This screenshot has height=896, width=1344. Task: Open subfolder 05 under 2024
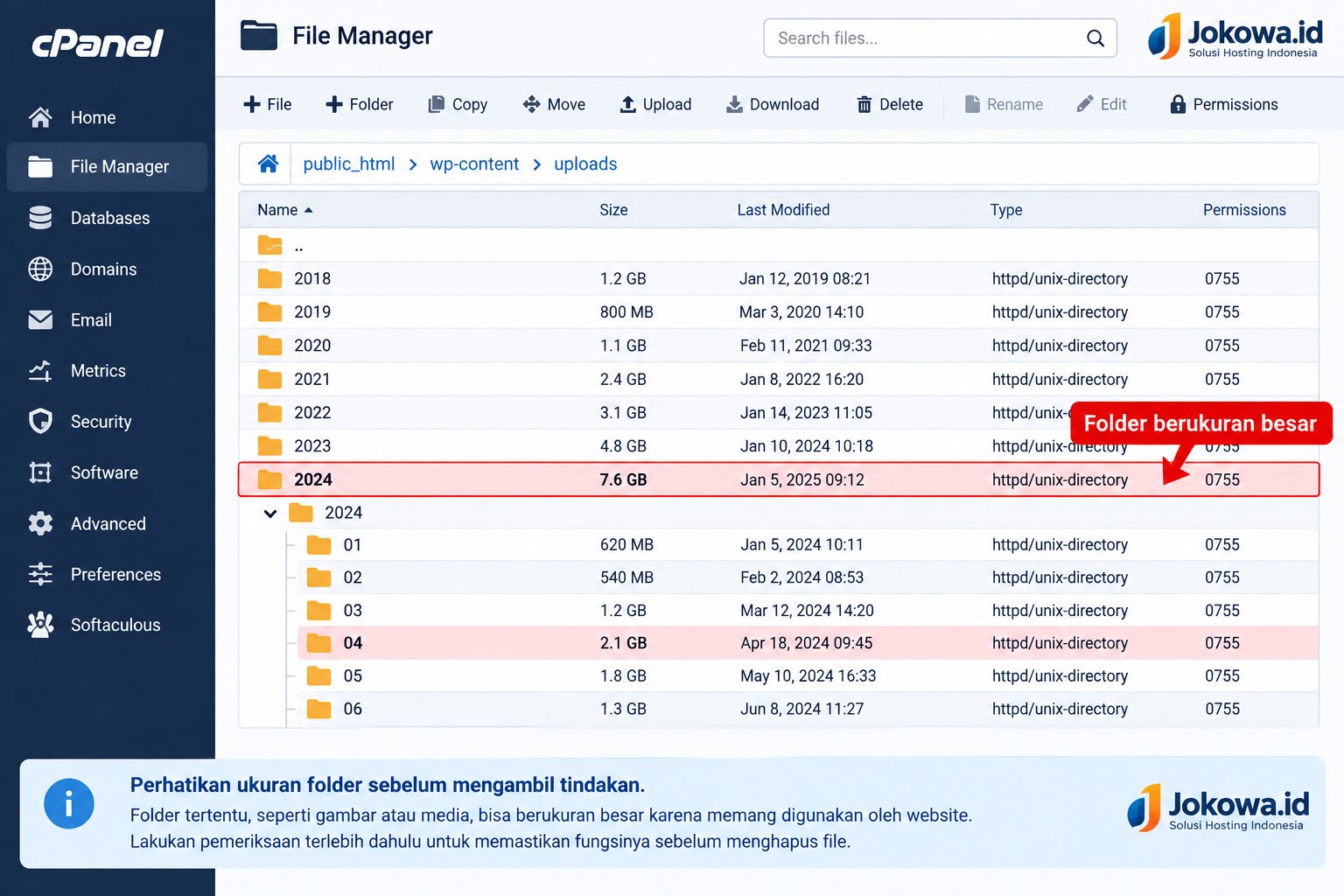pos(353,675)
